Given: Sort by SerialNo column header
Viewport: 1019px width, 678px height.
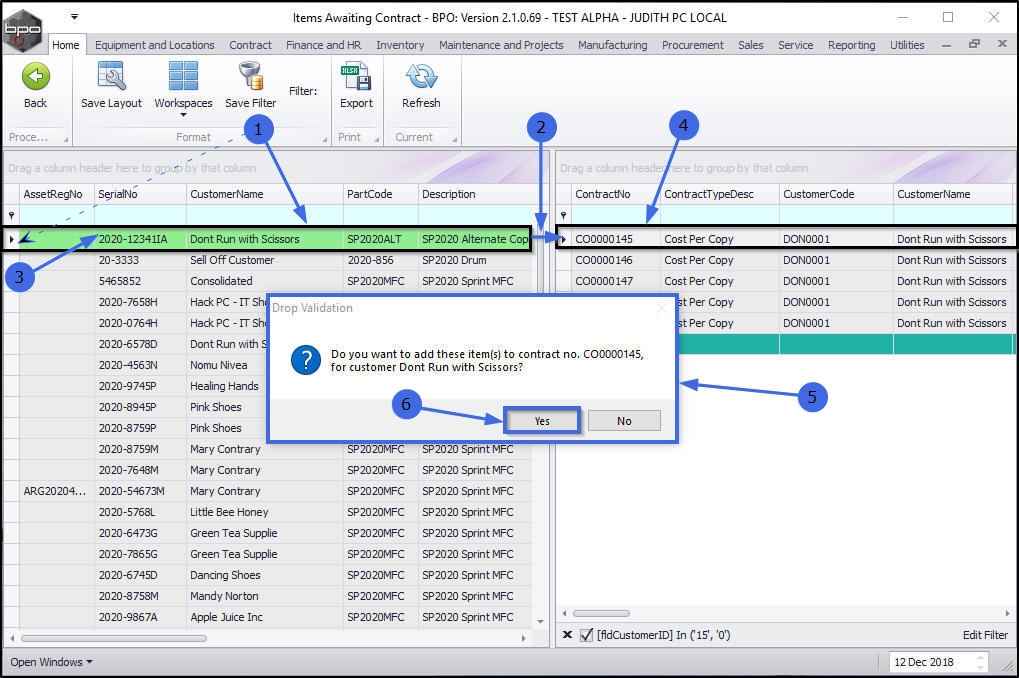Looking at the screenshot, I should (140, 194).
